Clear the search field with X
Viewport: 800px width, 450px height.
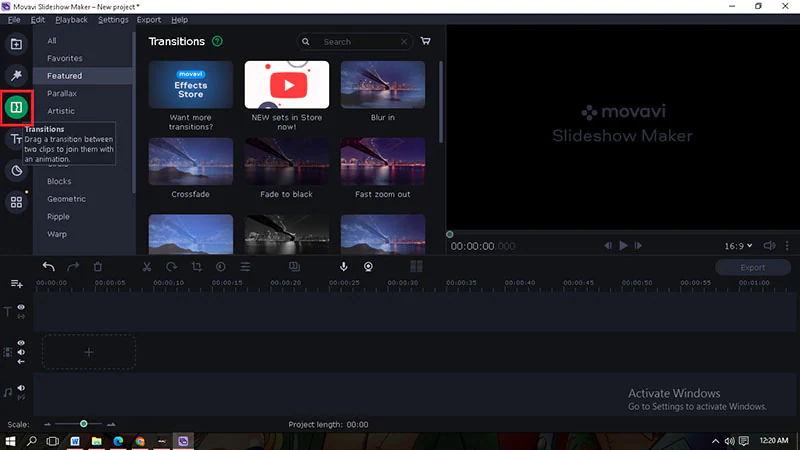pyautogui.click(x=404, y=42)
